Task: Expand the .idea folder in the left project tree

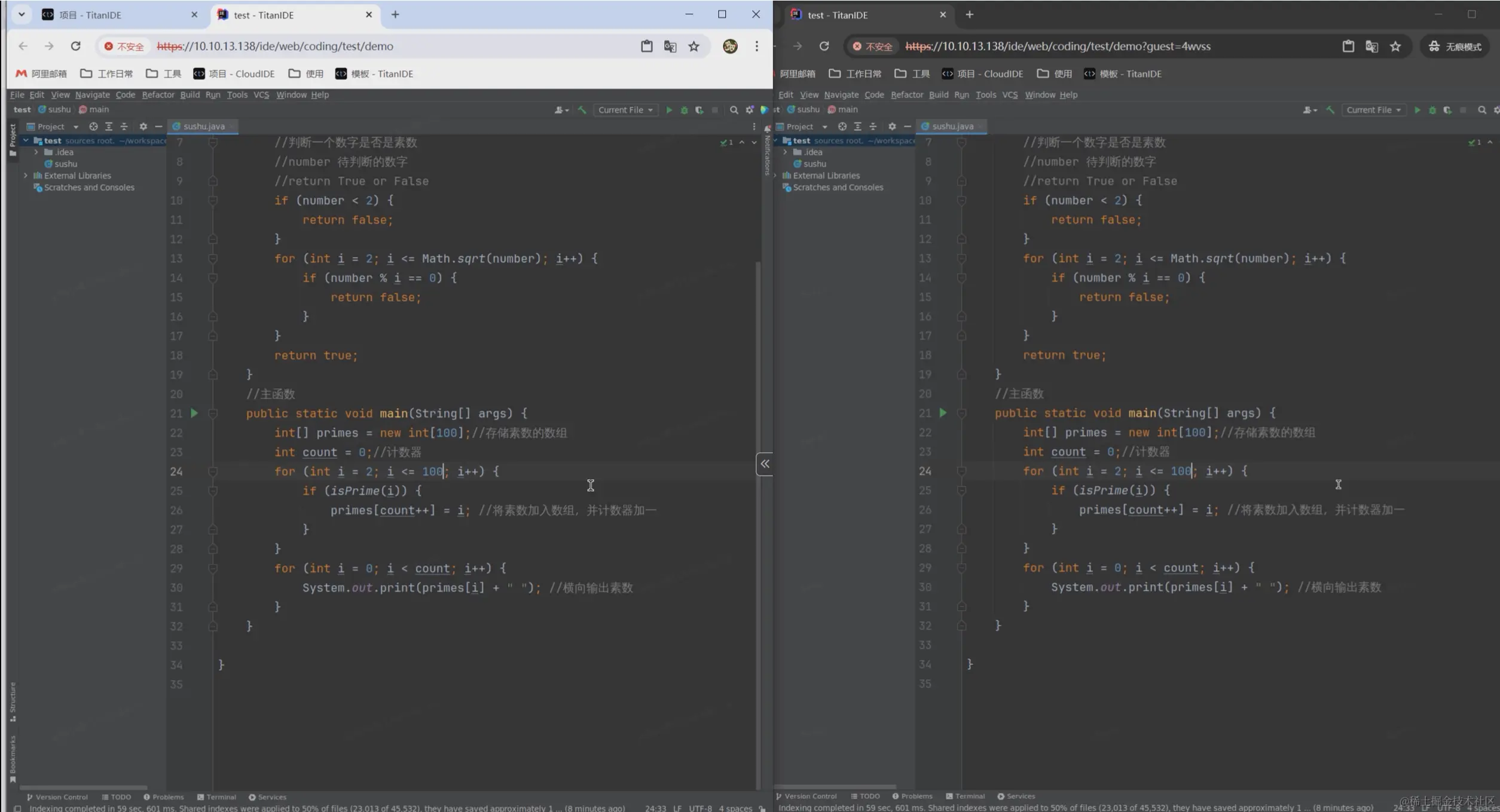Action: coord(36,152)
